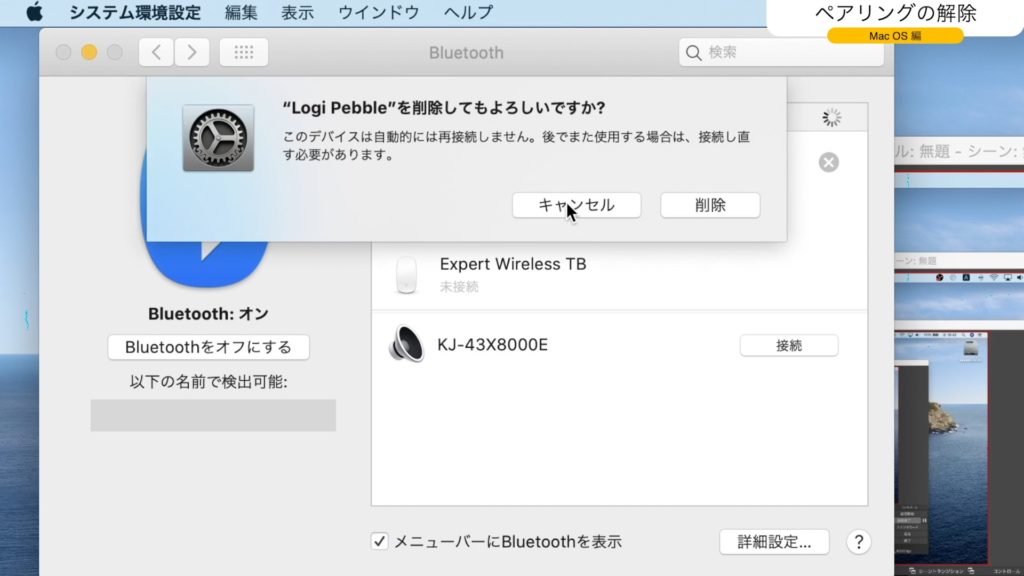Click the 未接続 status under Expert Wireless TB

click(459, 287)
